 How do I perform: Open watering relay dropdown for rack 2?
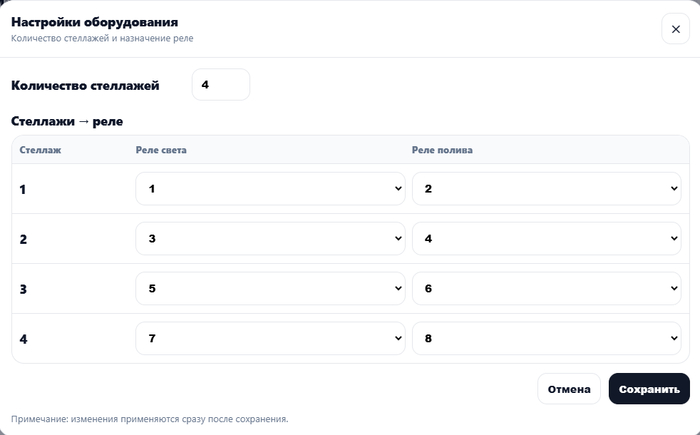coord(546,239)
